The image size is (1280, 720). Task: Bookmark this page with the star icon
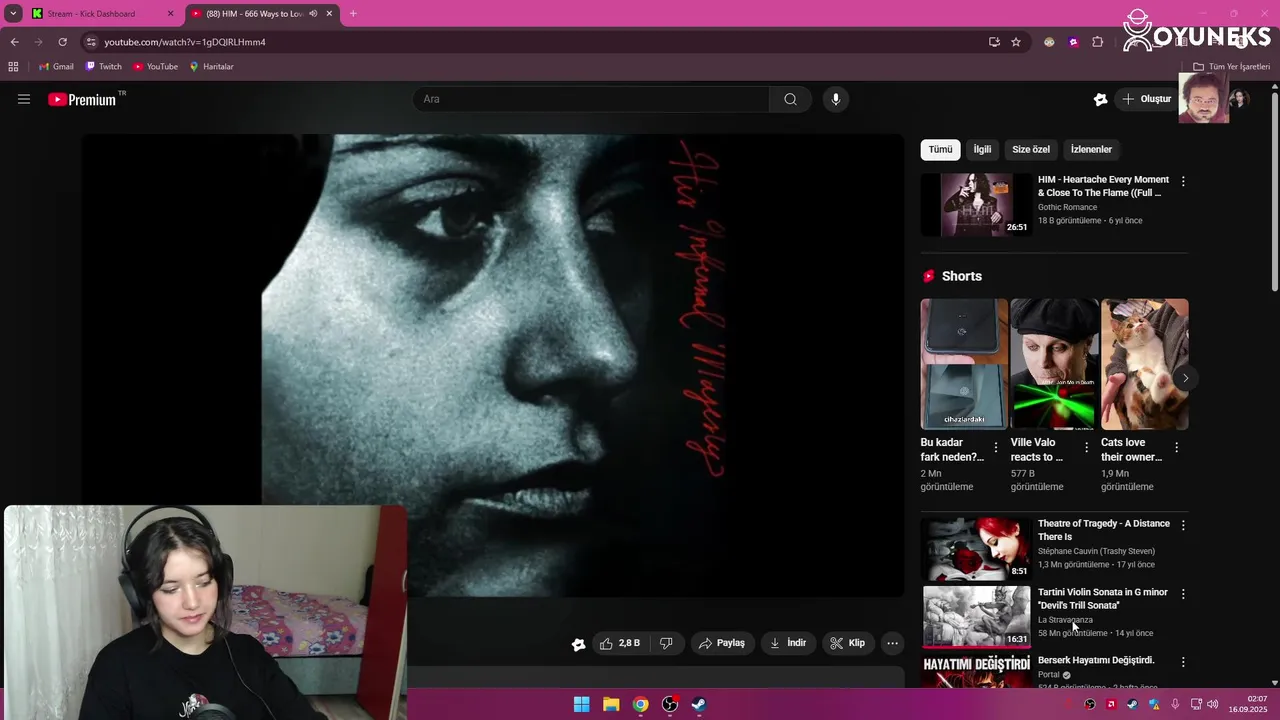click(x=1016, y=42)
